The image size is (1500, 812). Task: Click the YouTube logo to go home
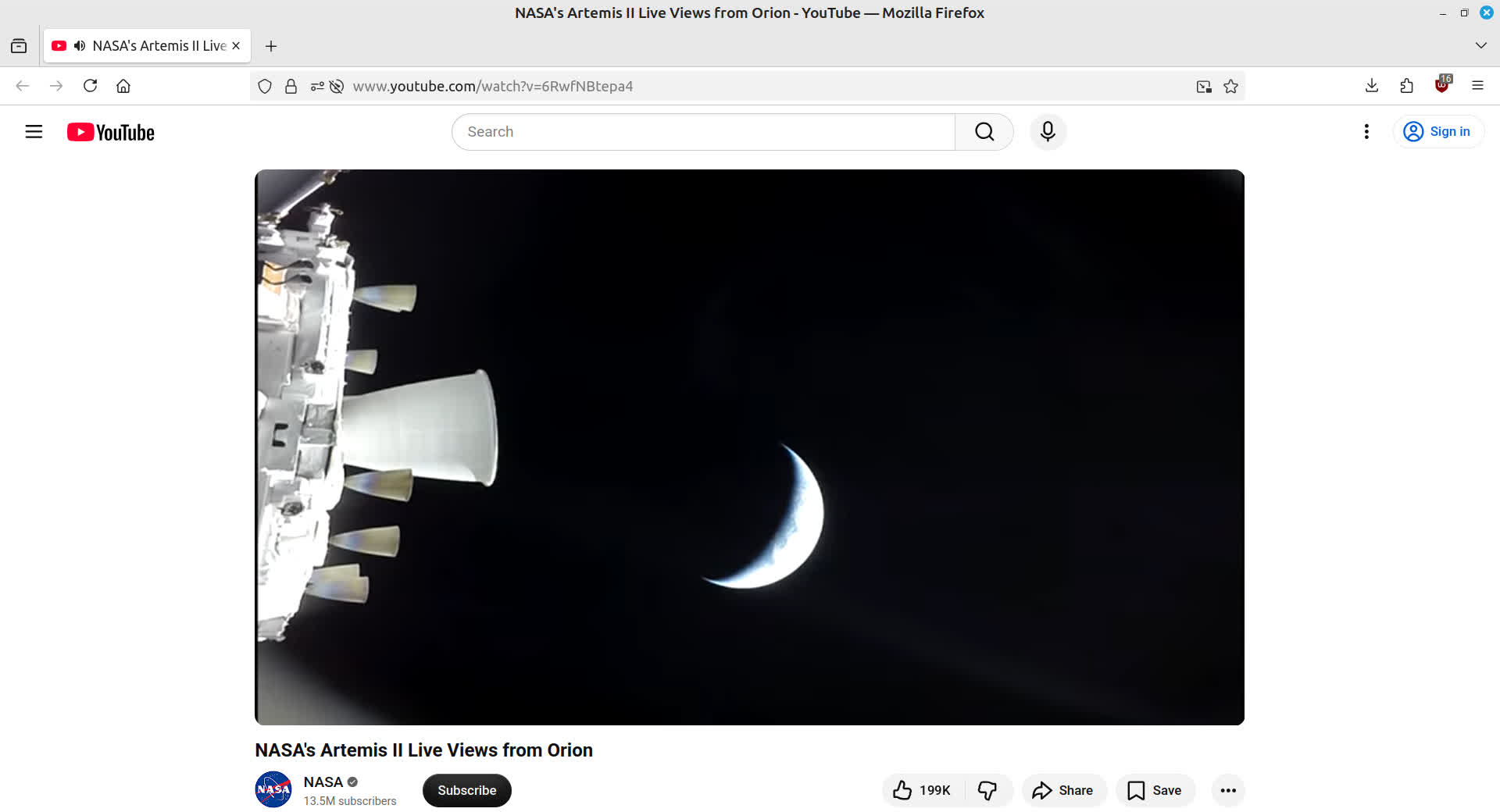click(111, 133)
